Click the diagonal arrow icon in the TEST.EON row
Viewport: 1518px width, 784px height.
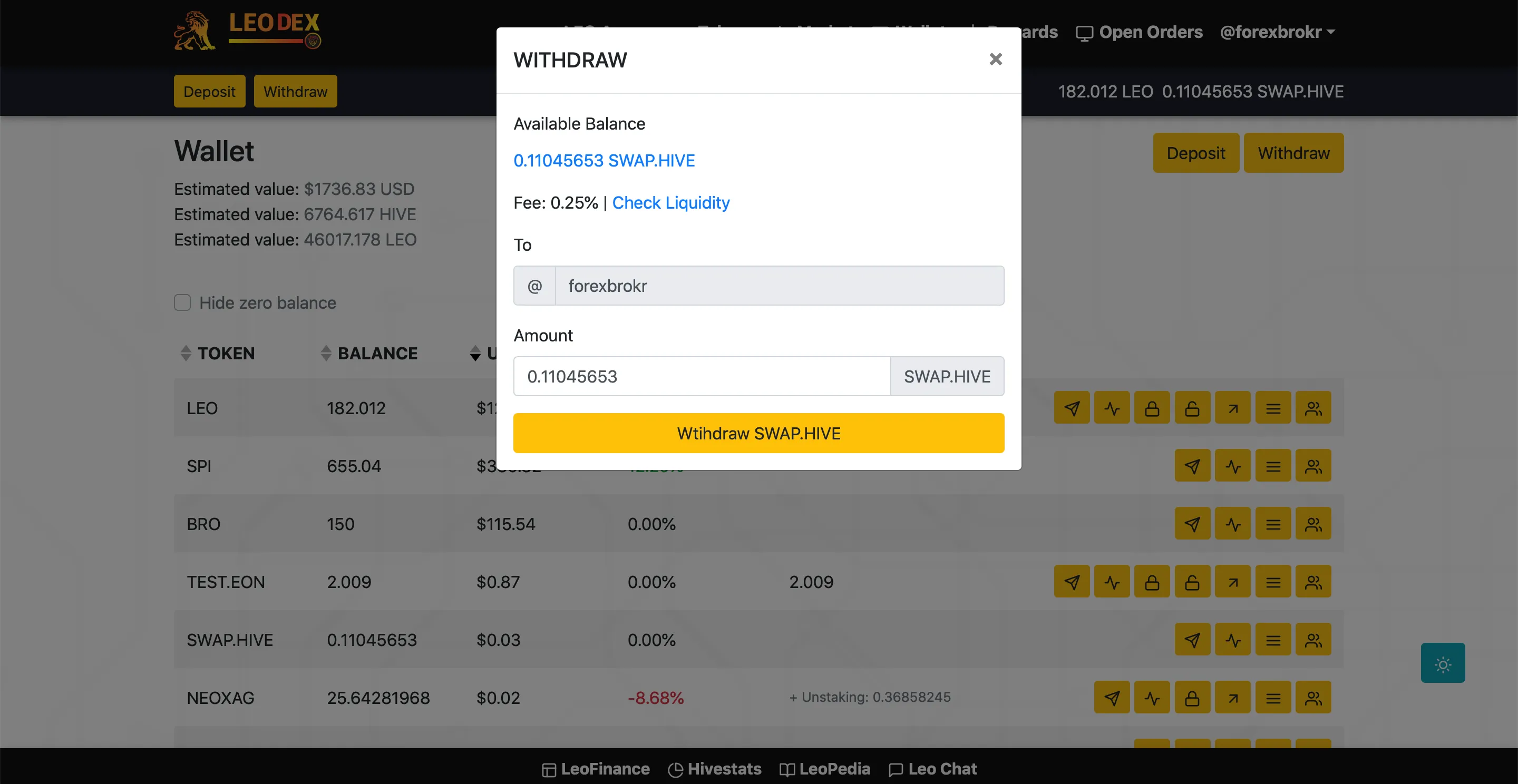[1233, 582]
